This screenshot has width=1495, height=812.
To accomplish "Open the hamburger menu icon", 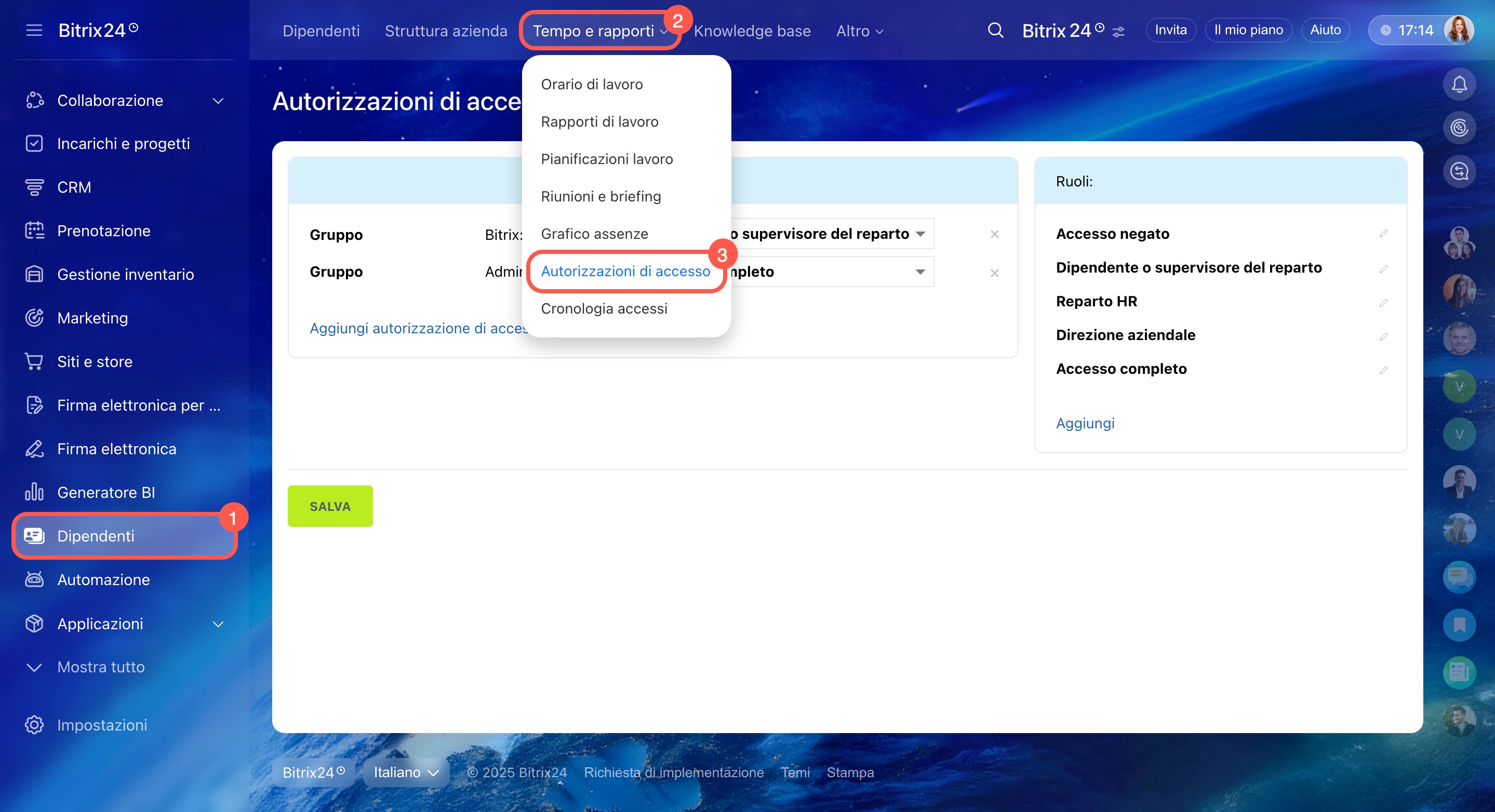I will [x=34, y=30].
